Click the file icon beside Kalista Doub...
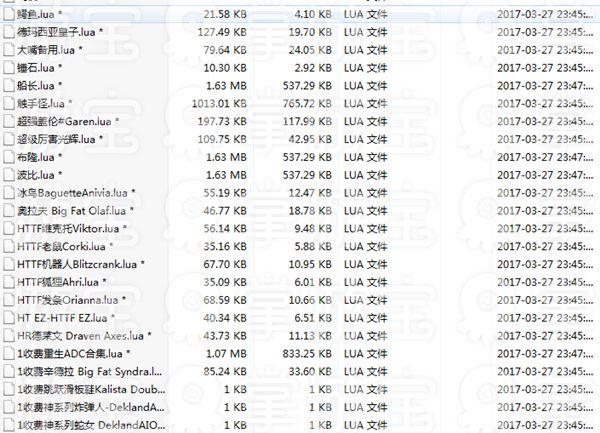 pyautogui.click(x=8, y=389)
